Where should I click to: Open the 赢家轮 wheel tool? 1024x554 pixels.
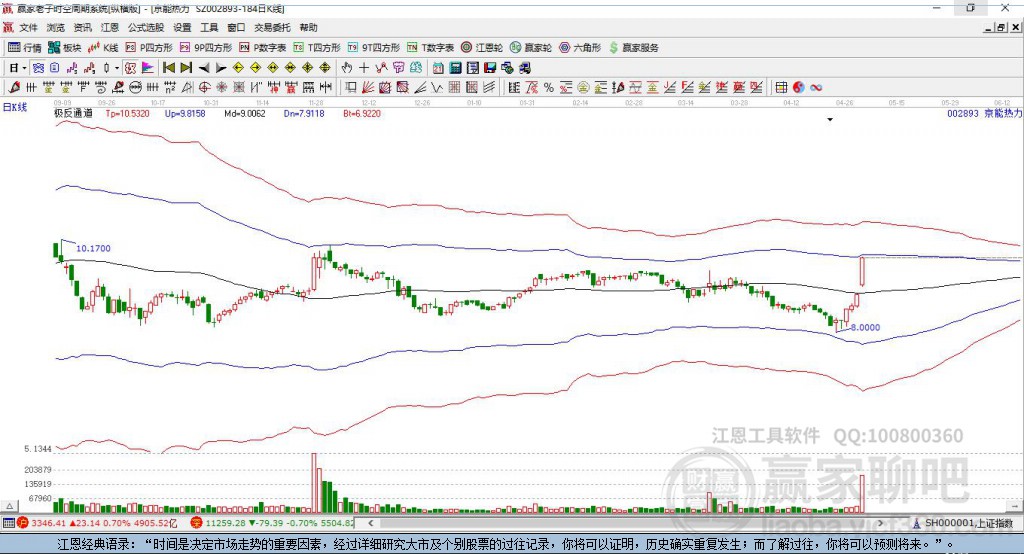pos(531,48)
